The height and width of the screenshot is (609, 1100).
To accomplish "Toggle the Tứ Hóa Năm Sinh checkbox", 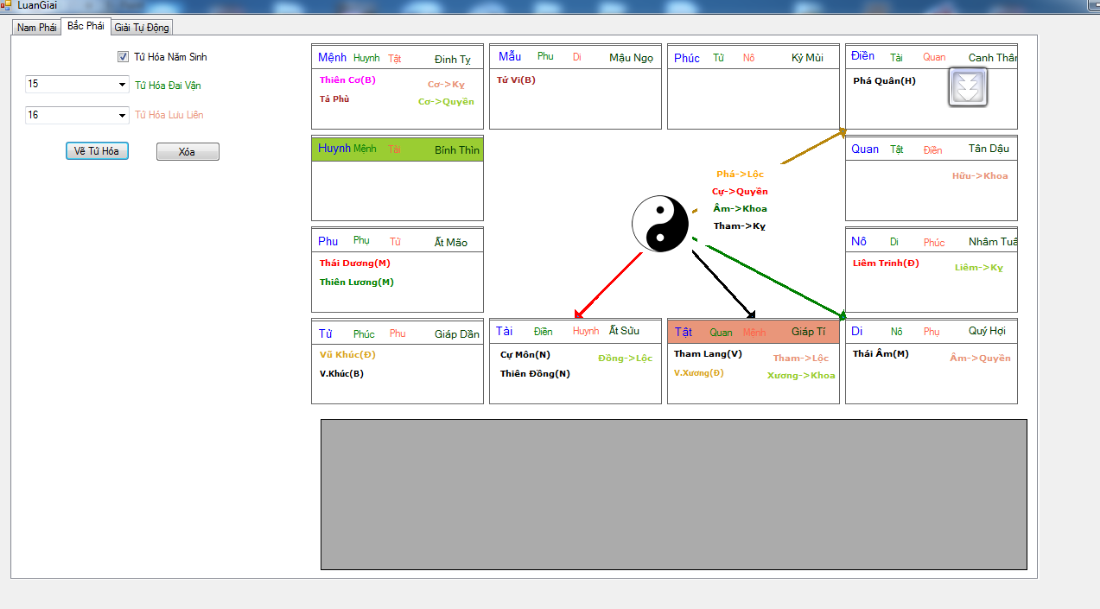I will [x=124, y=57].
